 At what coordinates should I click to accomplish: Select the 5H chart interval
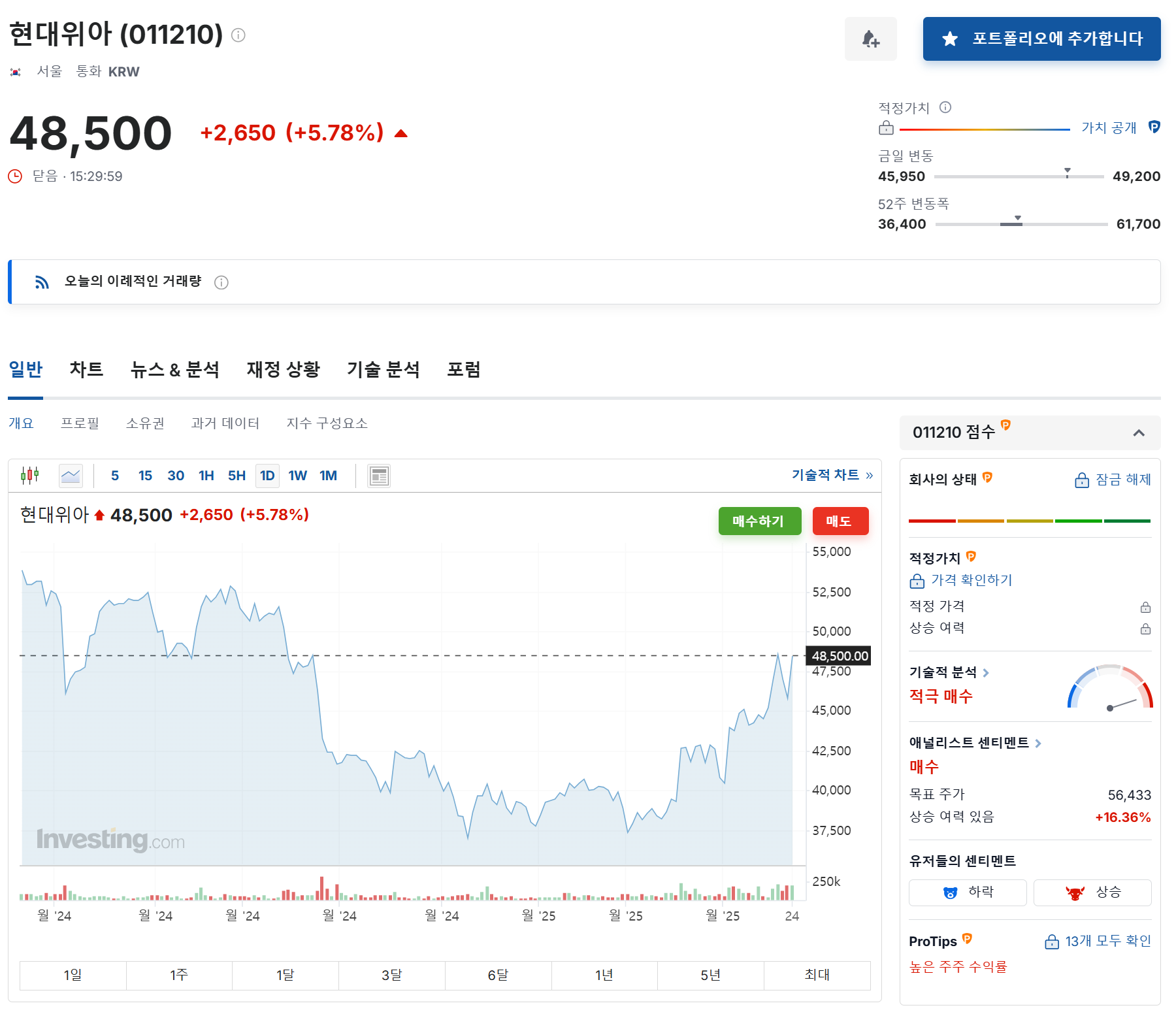[237, 476]
